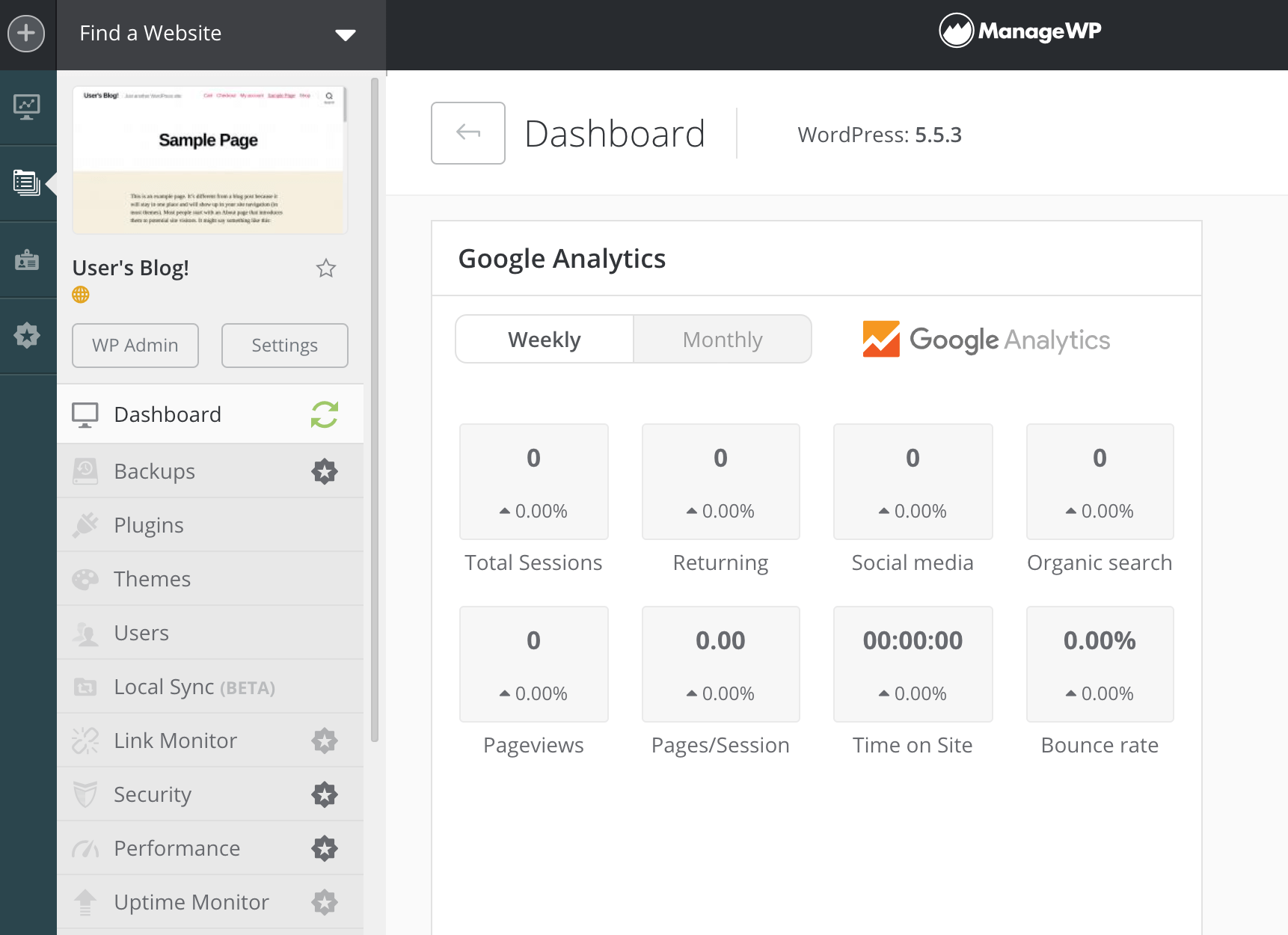Click the orange globe icon under User's Blog
Screen dimensions: 1288x935
pos(81,295)
